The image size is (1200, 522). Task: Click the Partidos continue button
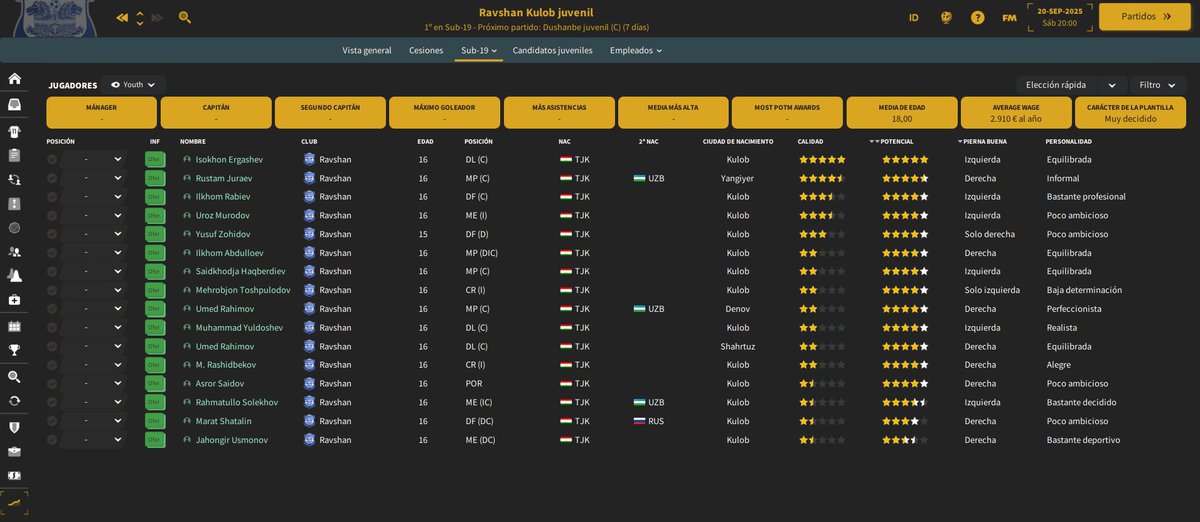pos(1143,17)
